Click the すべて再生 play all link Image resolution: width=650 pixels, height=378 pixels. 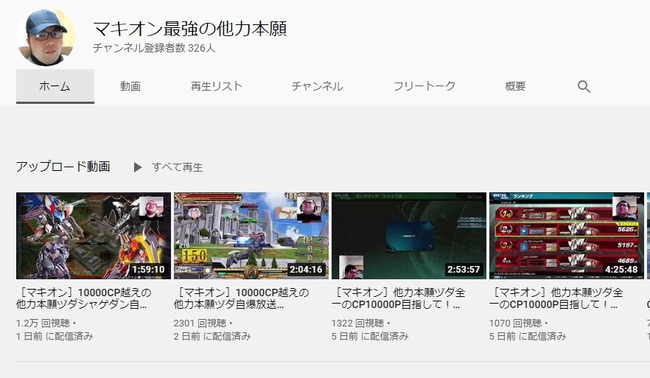click(177, 167)
